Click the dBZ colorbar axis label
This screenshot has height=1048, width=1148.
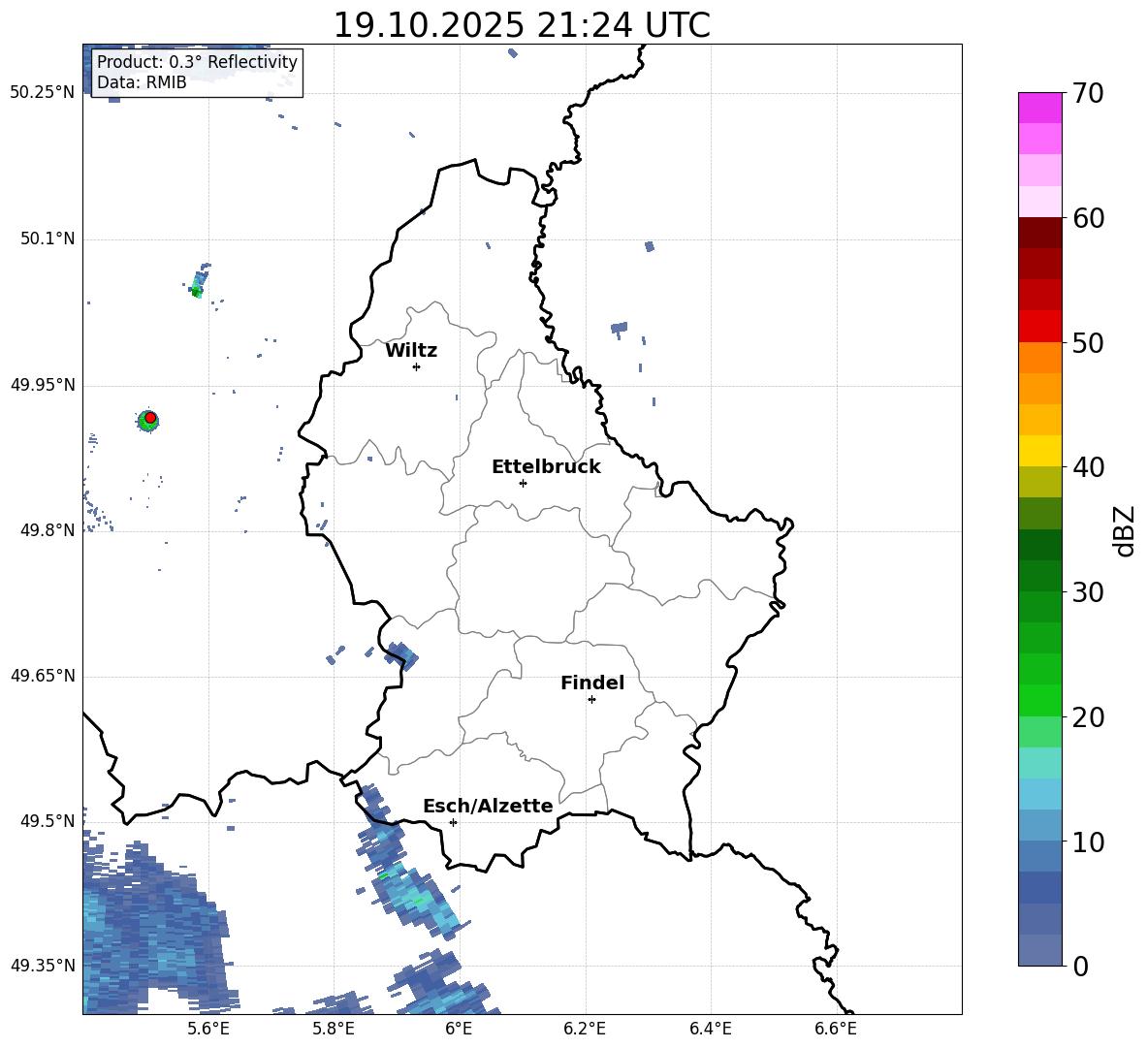[x=1126, y=530]
